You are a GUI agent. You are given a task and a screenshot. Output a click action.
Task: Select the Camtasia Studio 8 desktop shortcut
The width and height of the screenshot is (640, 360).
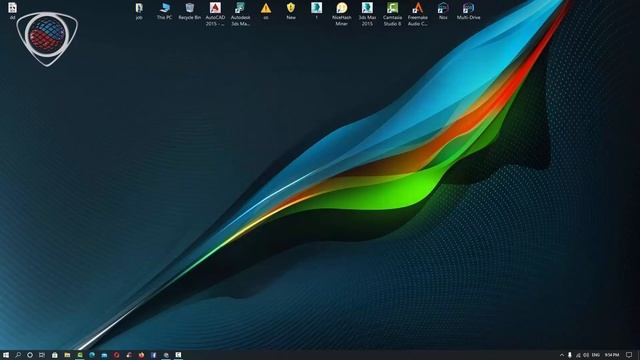(x=392, y=14)
